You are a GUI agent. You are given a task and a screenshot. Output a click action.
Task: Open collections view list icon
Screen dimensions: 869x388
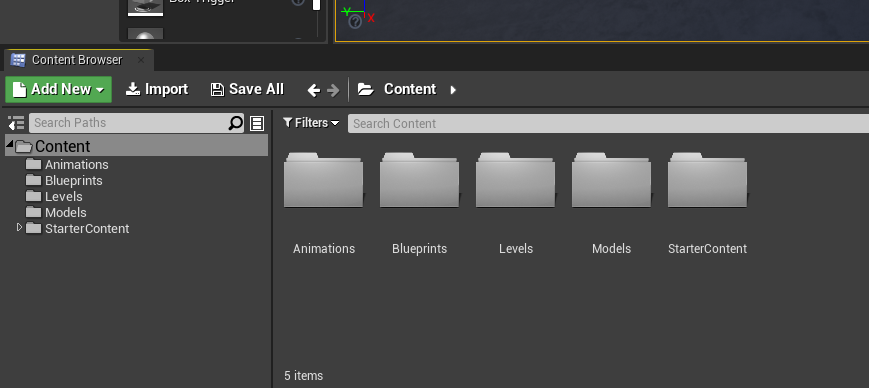click(x=257, y=123)
